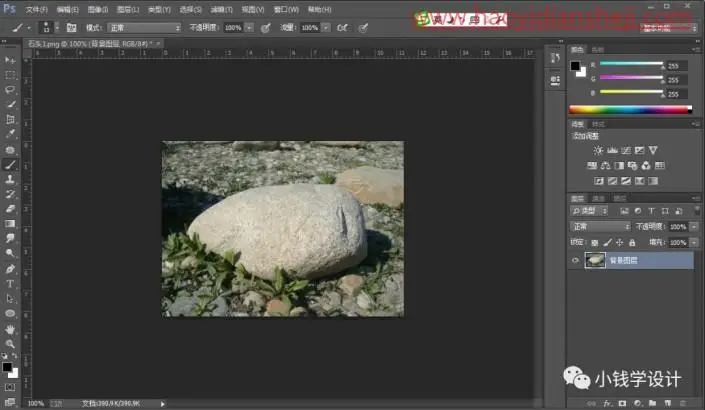The height and width of the screenshot is (410, 705).
Task: Open the 图像(I) menu
Action: click(98, 9)
